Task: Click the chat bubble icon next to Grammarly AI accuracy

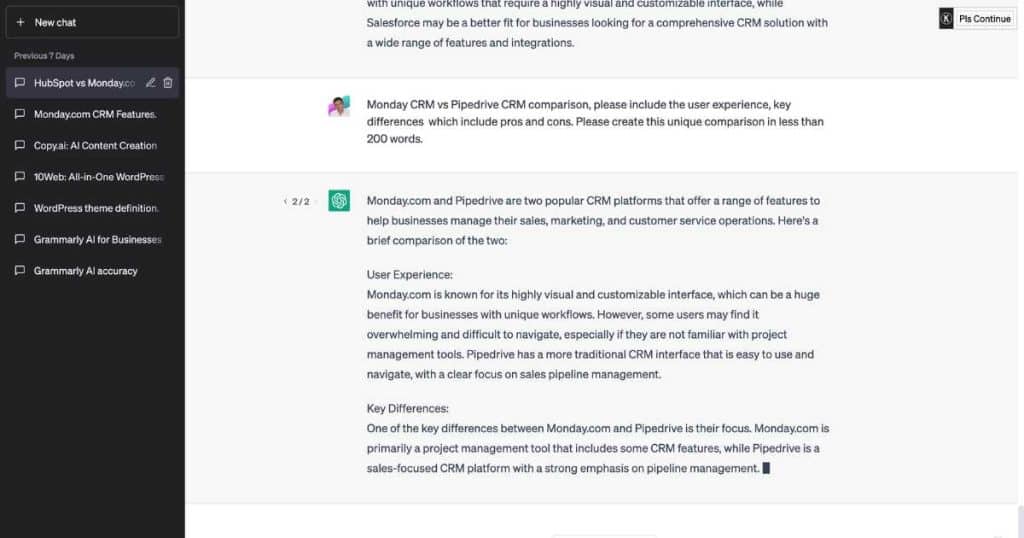Action: (x=20, y=270)
